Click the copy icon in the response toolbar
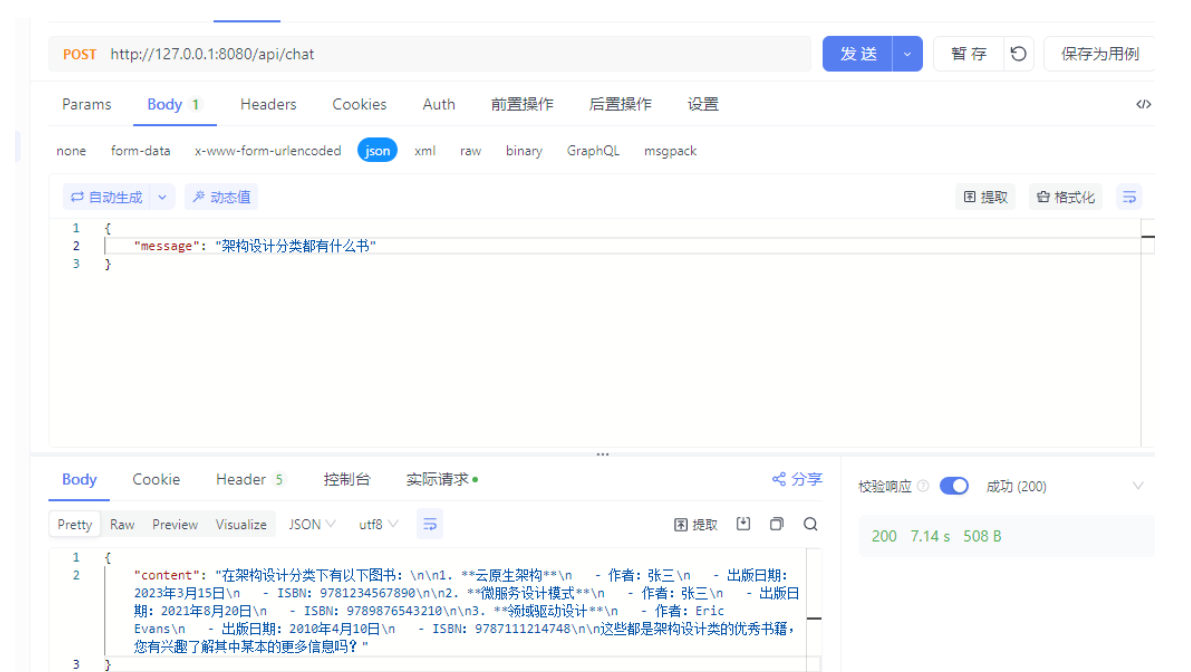Screen dimensions: 1191x672 [x=776, y=523]
